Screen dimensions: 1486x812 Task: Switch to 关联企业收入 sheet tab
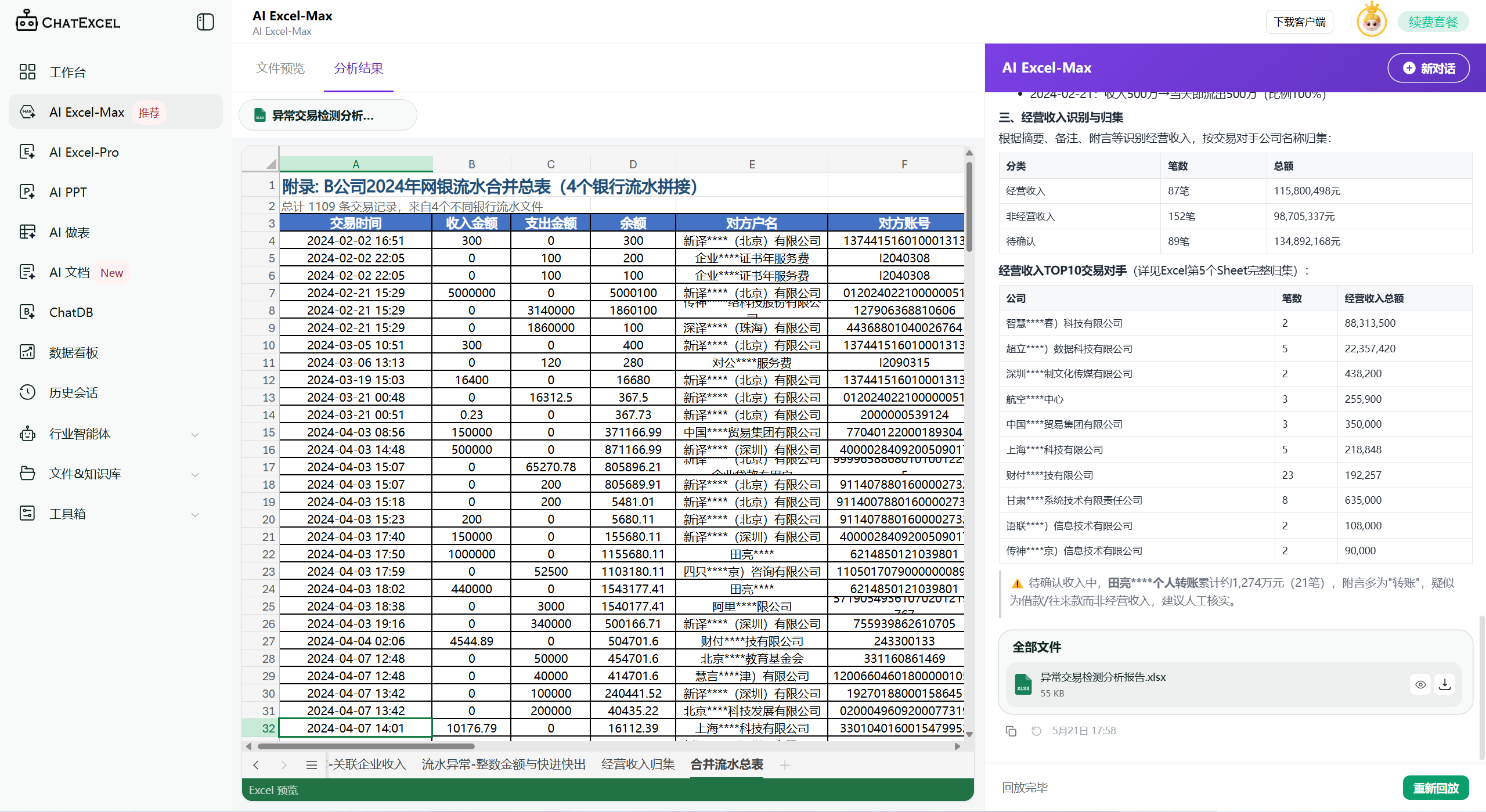368,764
